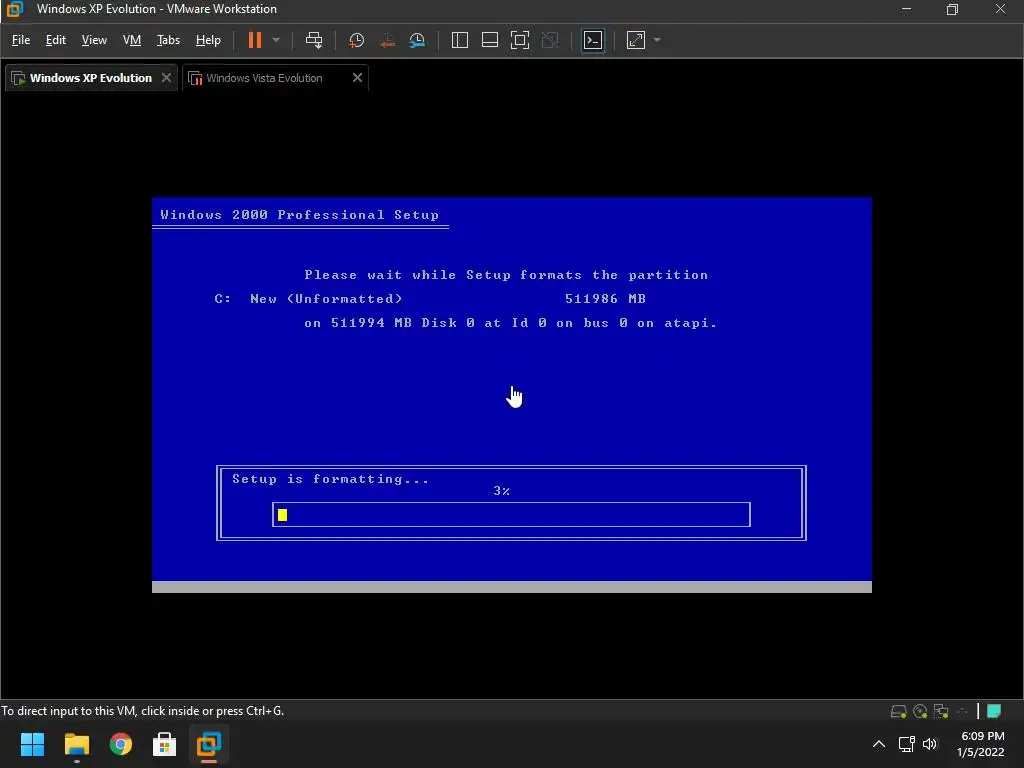Viewport: 1024px width, 768px height.
Task: Click the 'C: New (Unformatted)' partition label
Action: coord(308,298)
